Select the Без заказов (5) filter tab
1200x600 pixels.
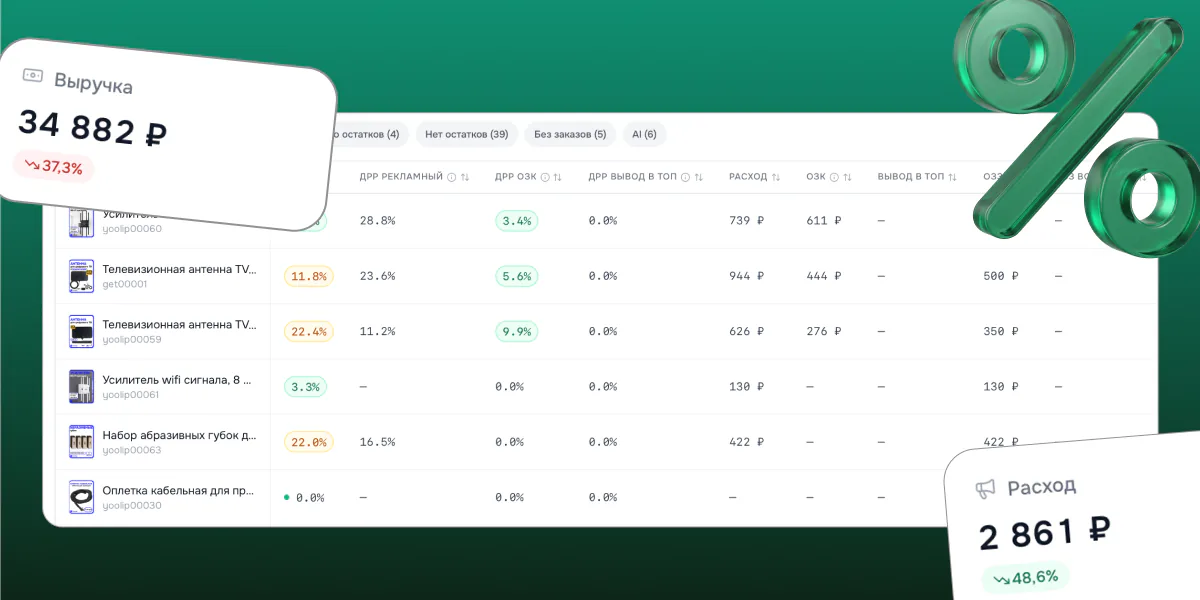point(570,134)
